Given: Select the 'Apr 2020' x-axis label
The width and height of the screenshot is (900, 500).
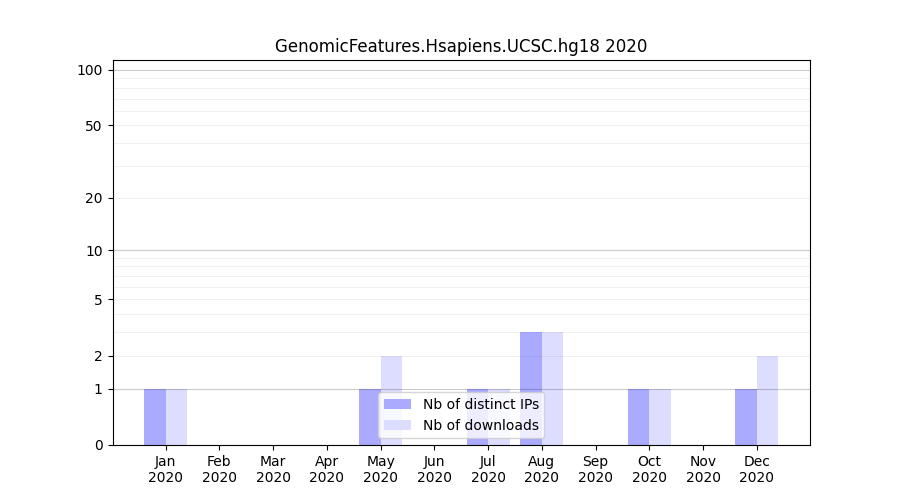Looking at the screenshot, I should (327, 469).
